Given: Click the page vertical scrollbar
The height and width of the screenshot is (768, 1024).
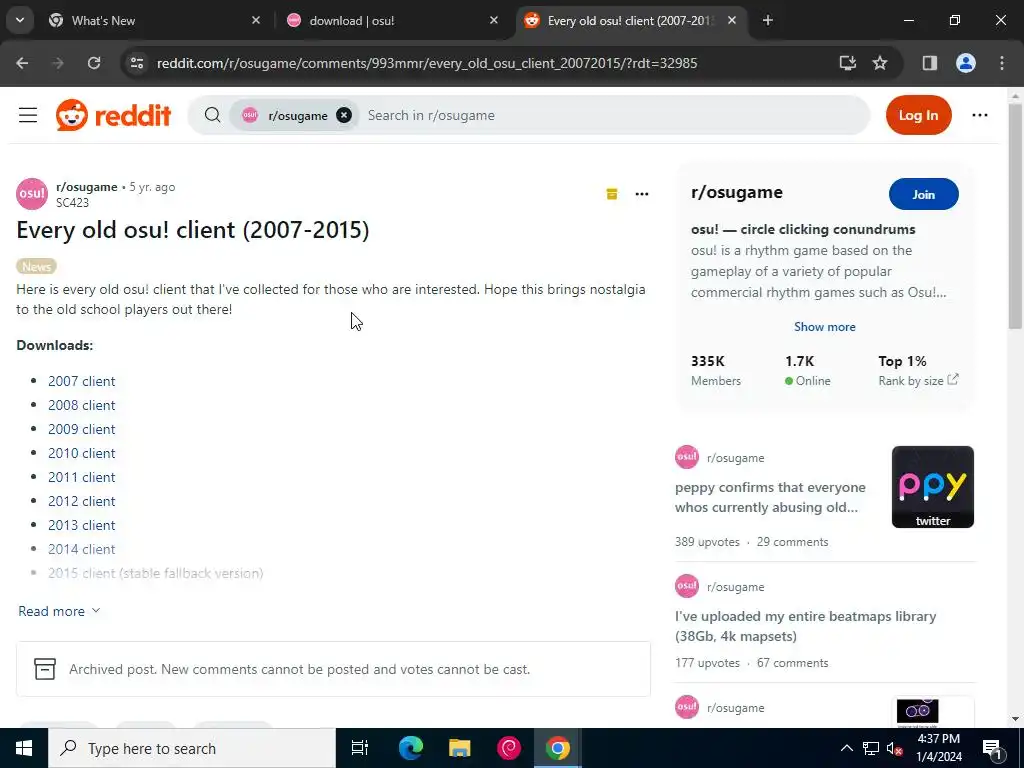Looking at the screenshot, I should point(1014,217).
